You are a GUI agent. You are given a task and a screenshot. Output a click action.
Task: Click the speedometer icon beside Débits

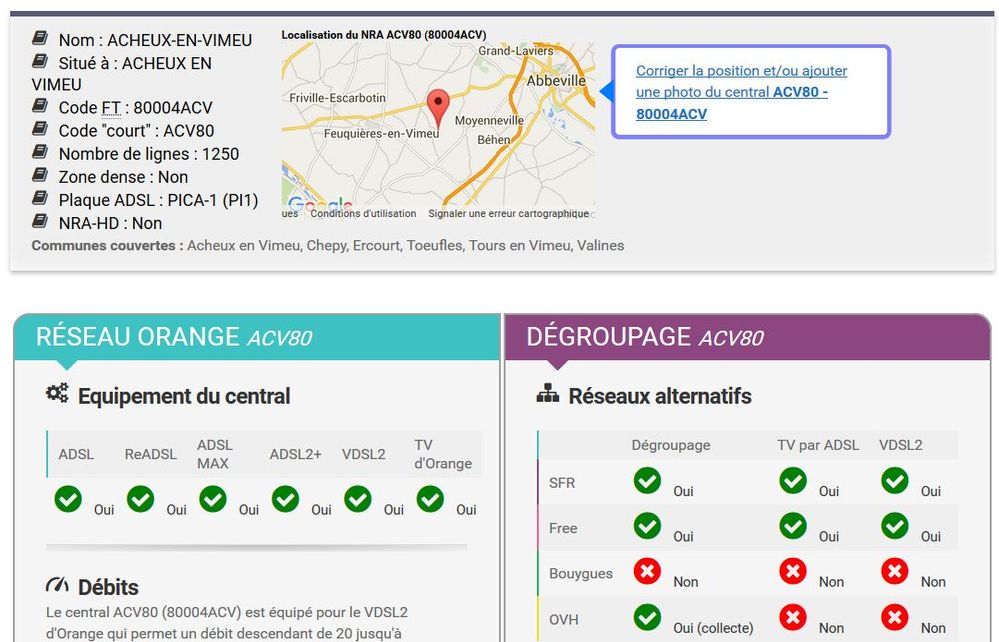(x=57, y=584)
